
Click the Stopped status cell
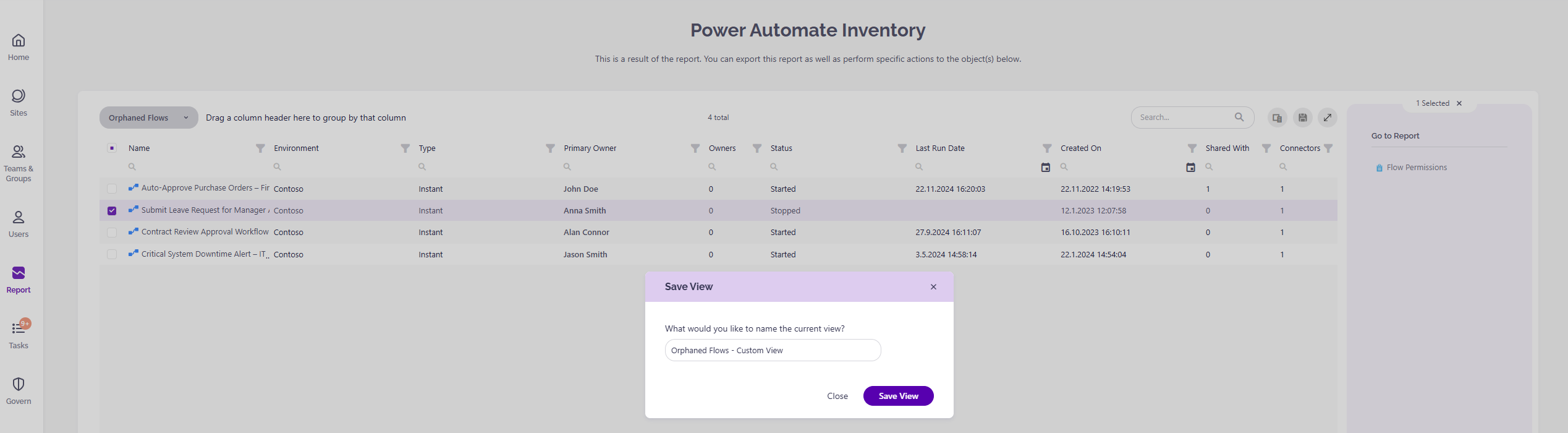coord(786,210)
